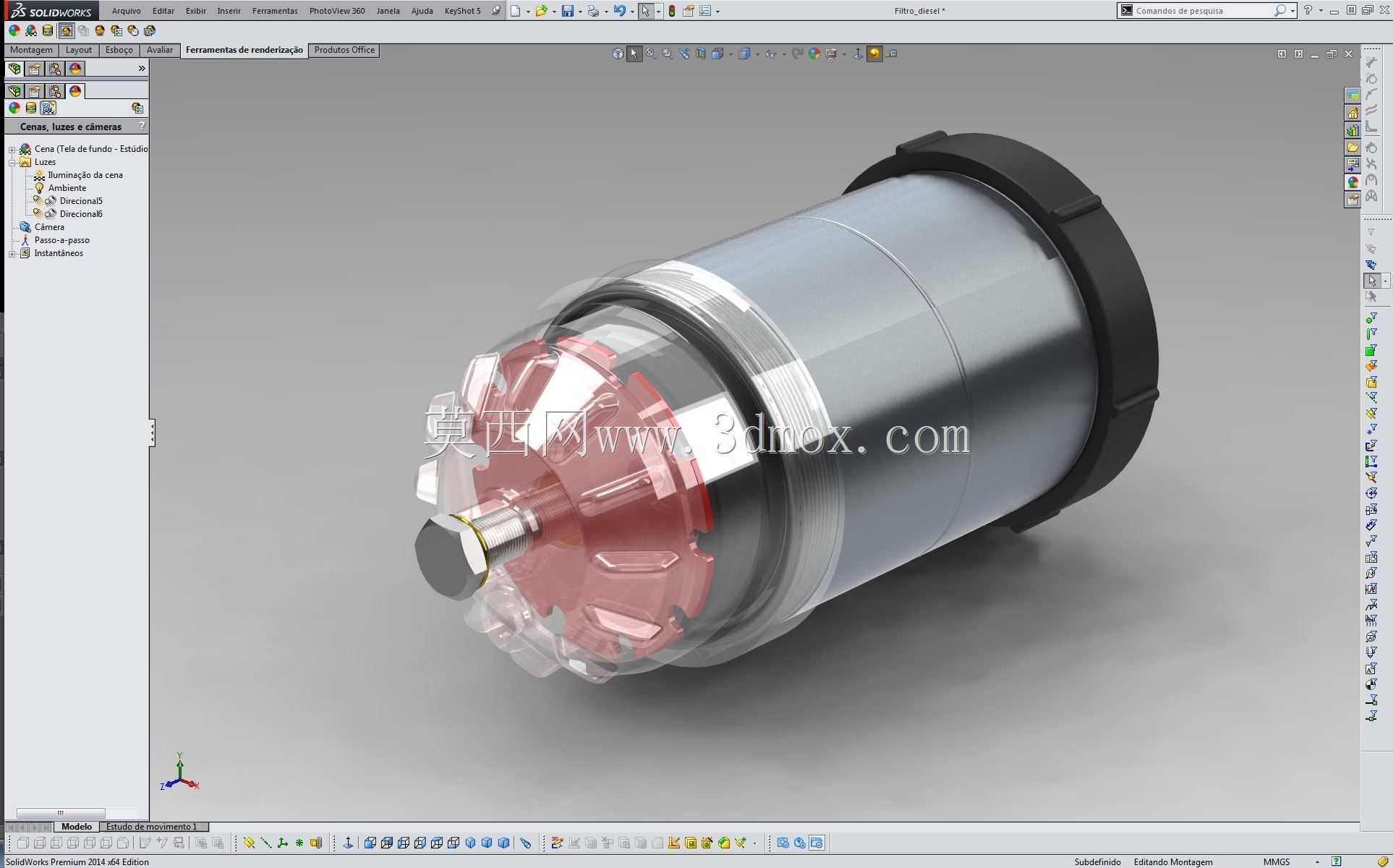Click View Appearances ball in DisplayManager

pos(14,108)
